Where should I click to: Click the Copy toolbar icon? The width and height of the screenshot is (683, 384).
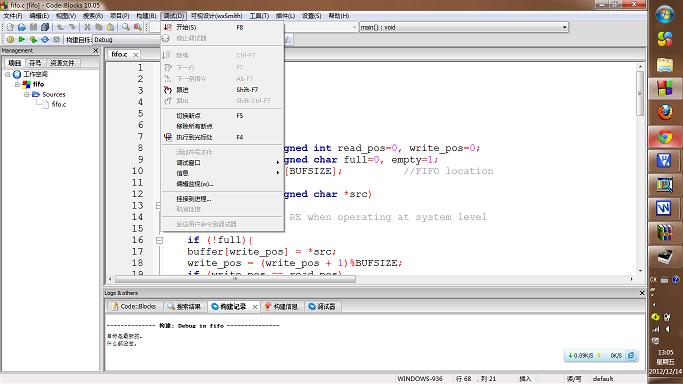99,27
